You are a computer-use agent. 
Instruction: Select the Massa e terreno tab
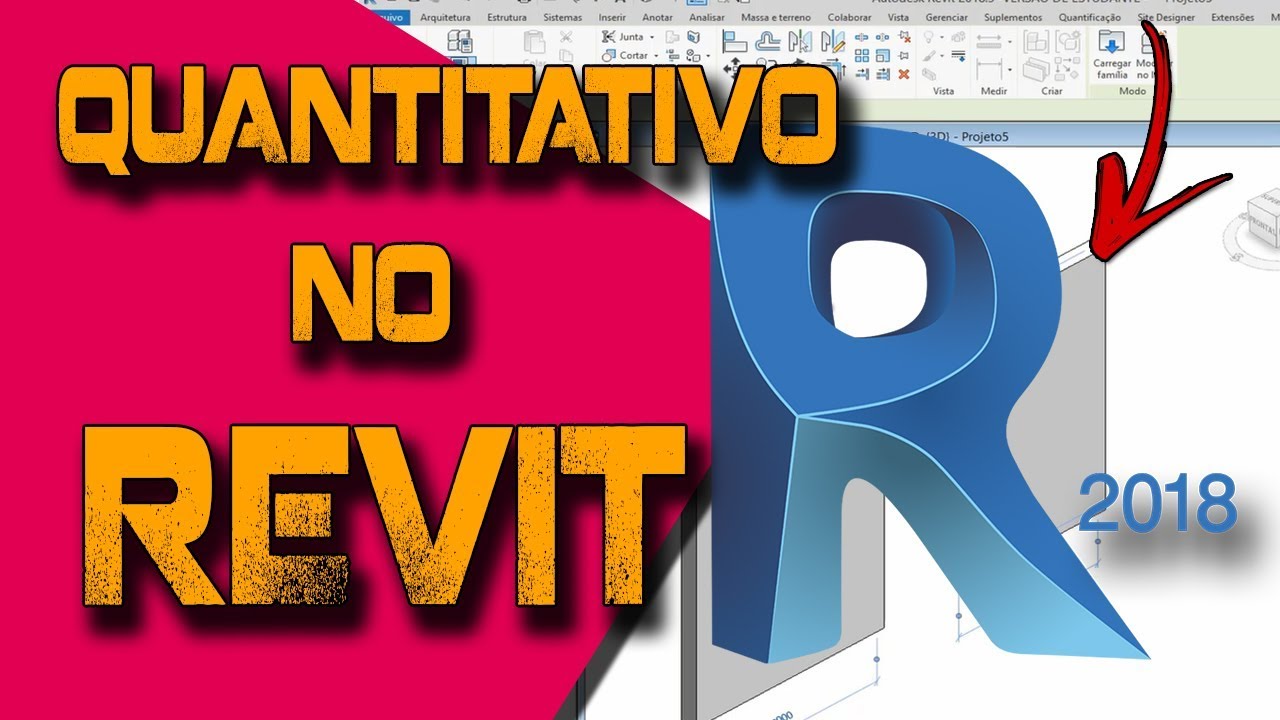pos(777,17)
